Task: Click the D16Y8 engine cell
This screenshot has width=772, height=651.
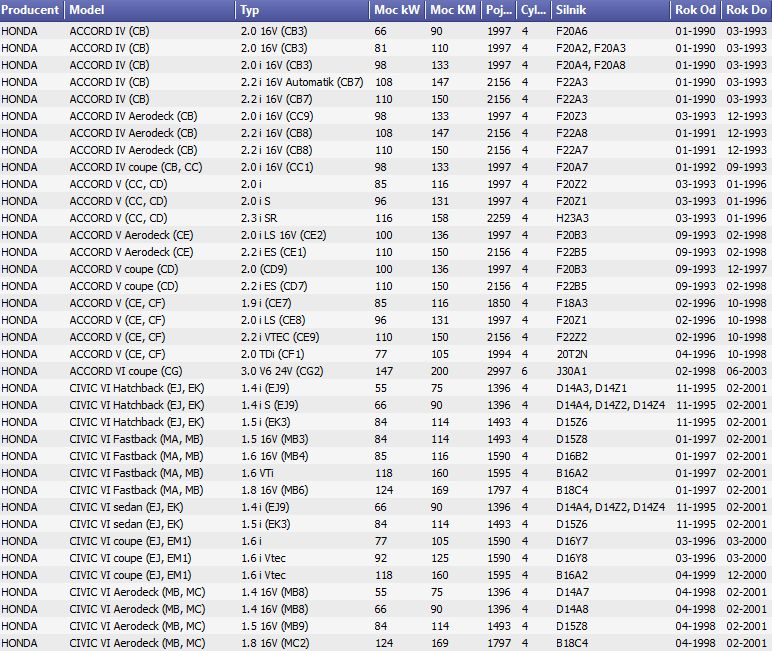Action: [572, 558]
